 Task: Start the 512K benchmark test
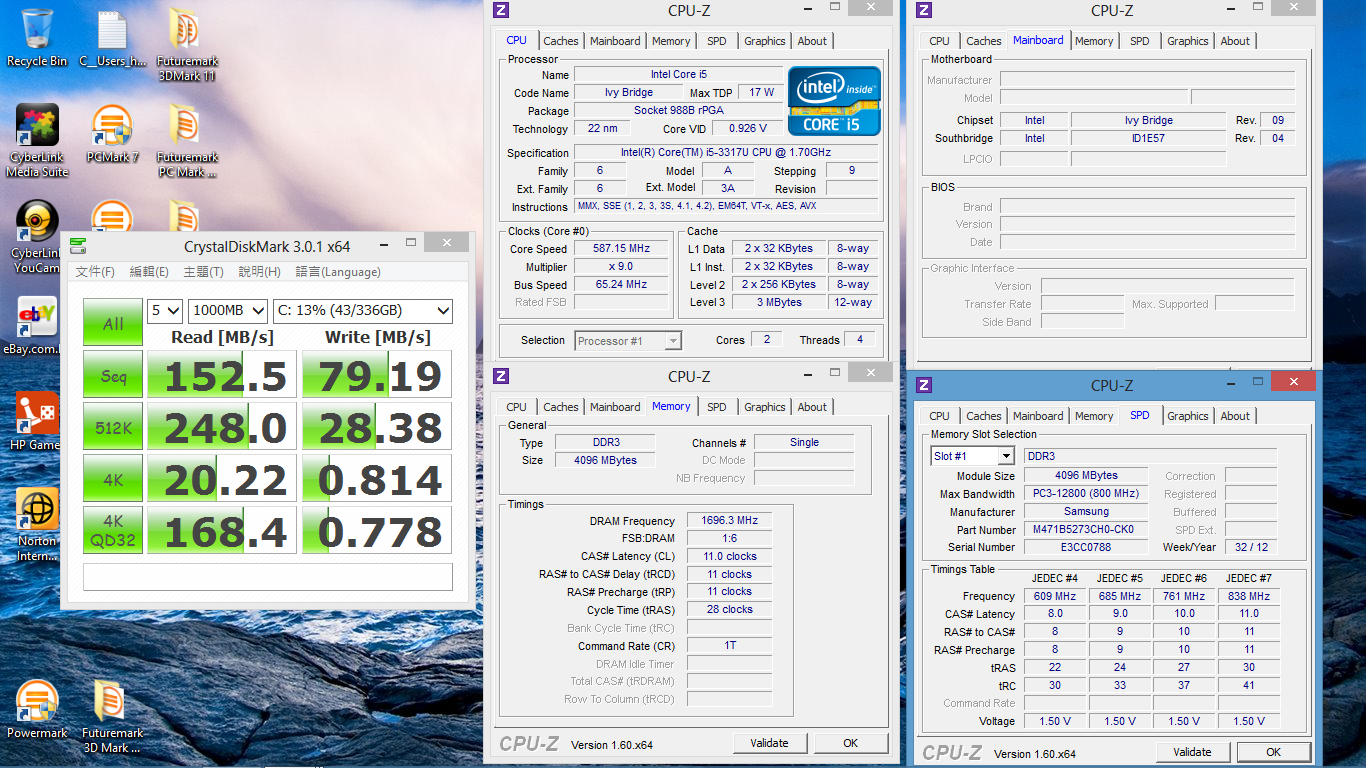click(x=113, y=427)
